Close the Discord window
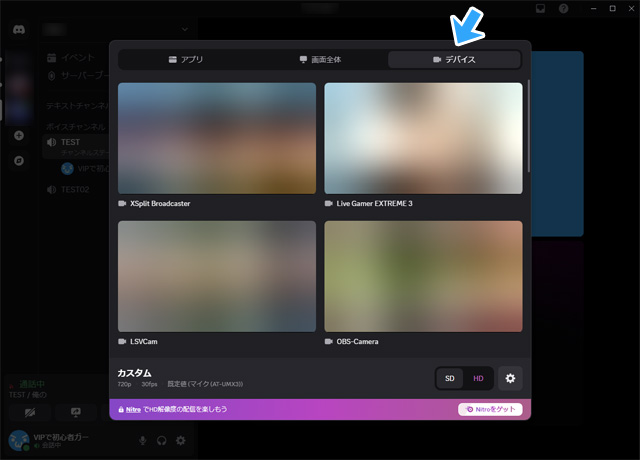This screenshot has height=460, width=640. pyautogui.click(x=631, y=8)
